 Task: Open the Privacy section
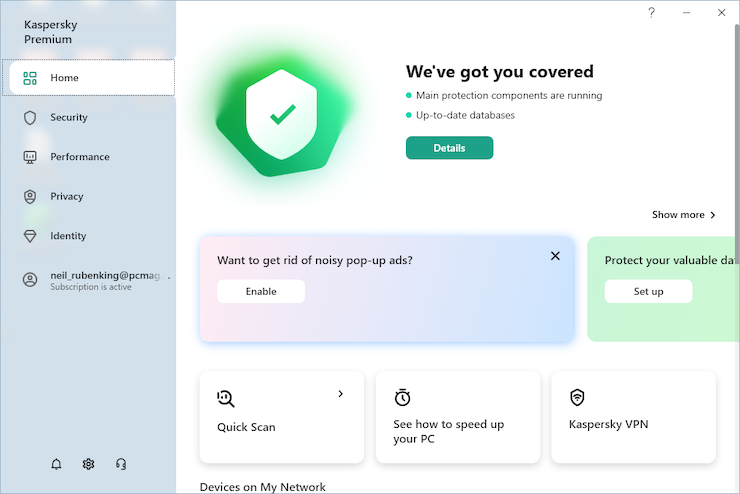[x=88, y=196]
